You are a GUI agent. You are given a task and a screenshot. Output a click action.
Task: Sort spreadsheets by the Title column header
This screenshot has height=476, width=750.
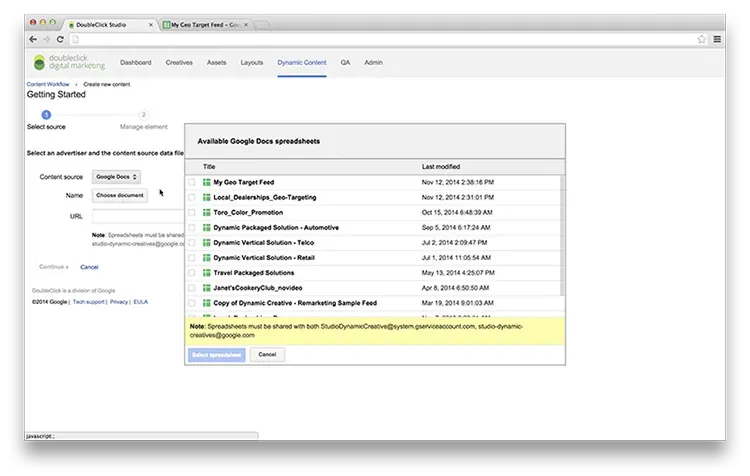tap(210, 166)
